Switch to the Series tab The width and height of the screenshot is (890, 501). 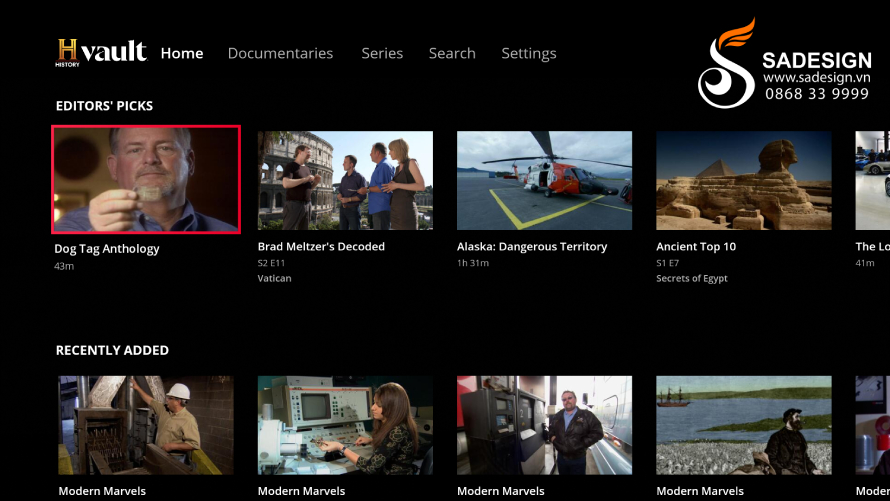(x=382, y=53)
